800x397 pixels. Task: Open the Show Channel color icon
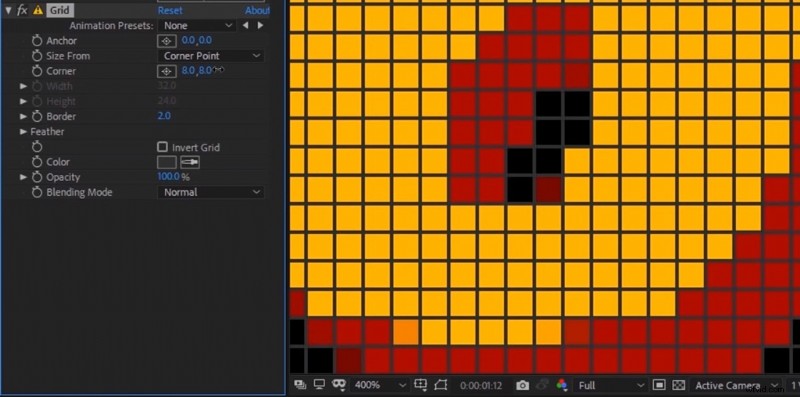(x=562, y=385)
